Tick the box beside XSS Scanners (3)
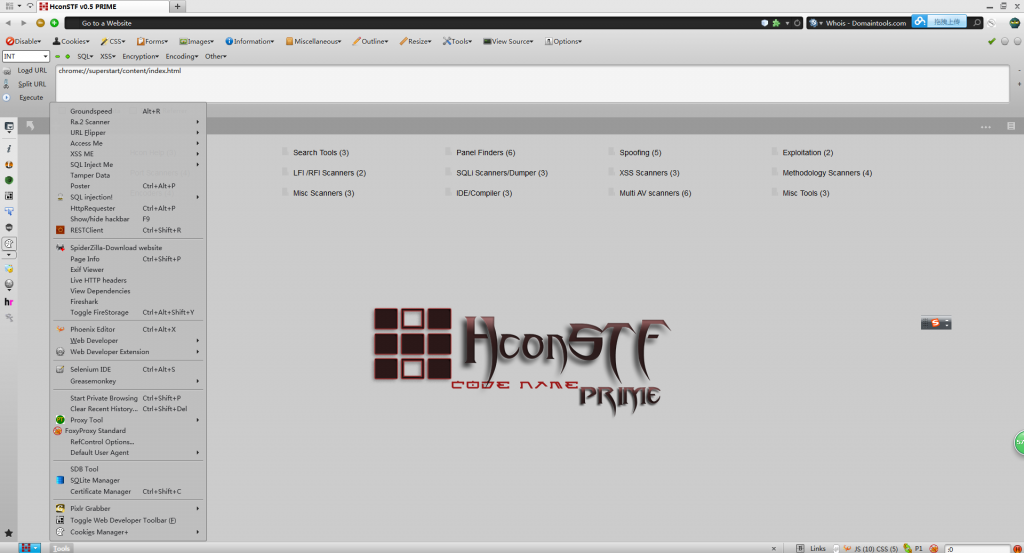The width and height of the screenshot is (1024, 553). coord(611,172)
